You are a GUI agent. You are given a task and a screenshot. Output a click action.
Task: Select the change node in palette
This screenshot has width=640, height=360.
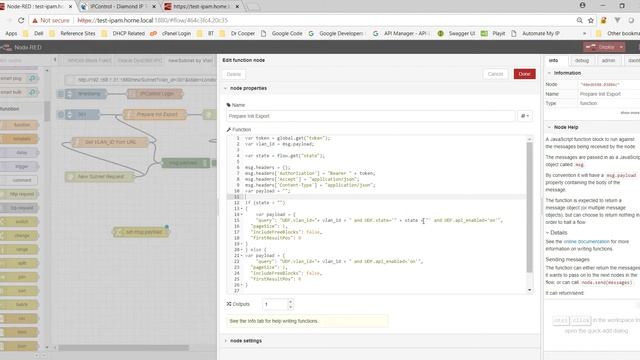20,236
